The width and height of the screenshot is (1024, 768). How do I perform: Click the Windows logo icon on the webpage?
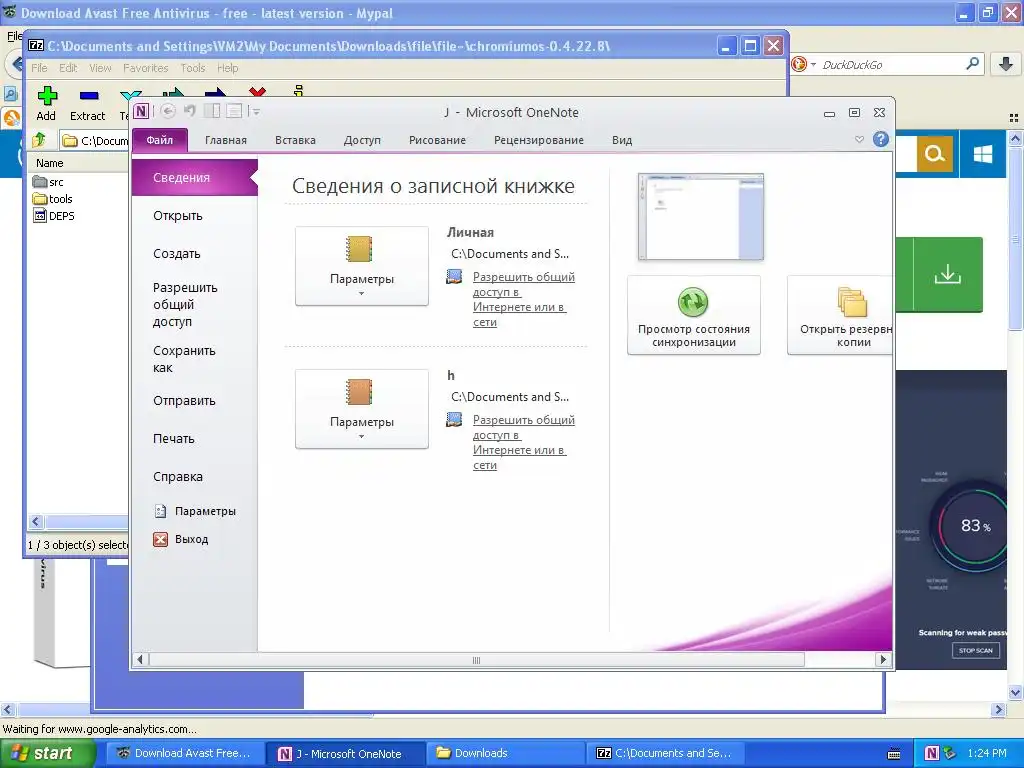982,154
